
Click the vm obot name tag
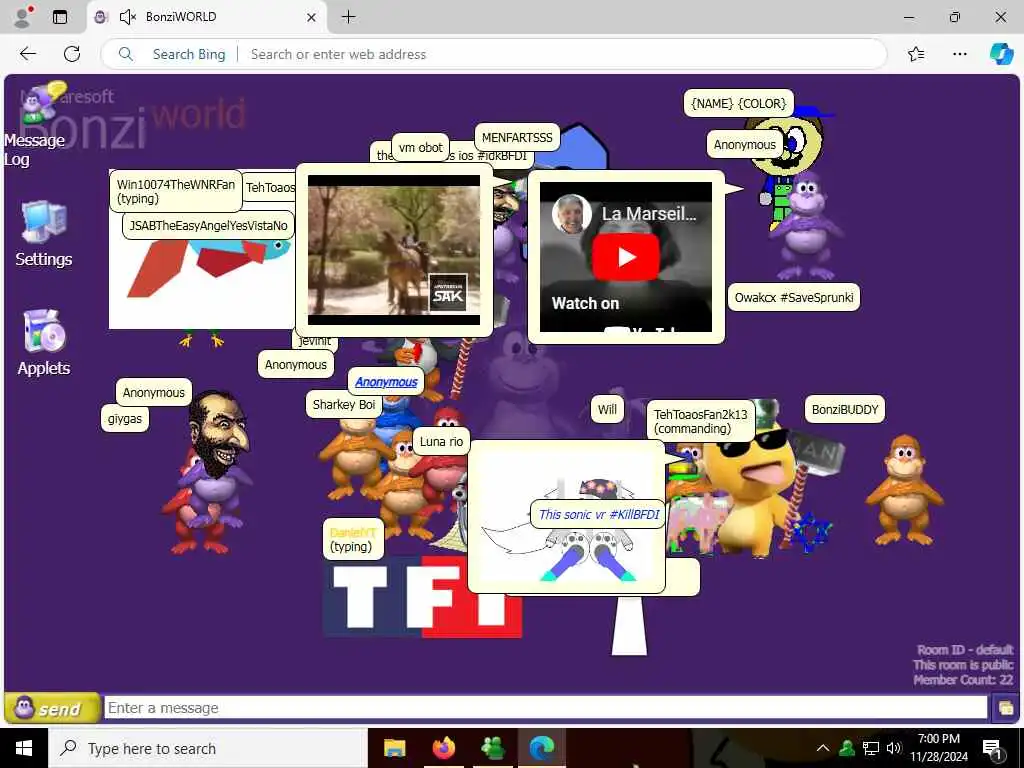tap(421, 148)
